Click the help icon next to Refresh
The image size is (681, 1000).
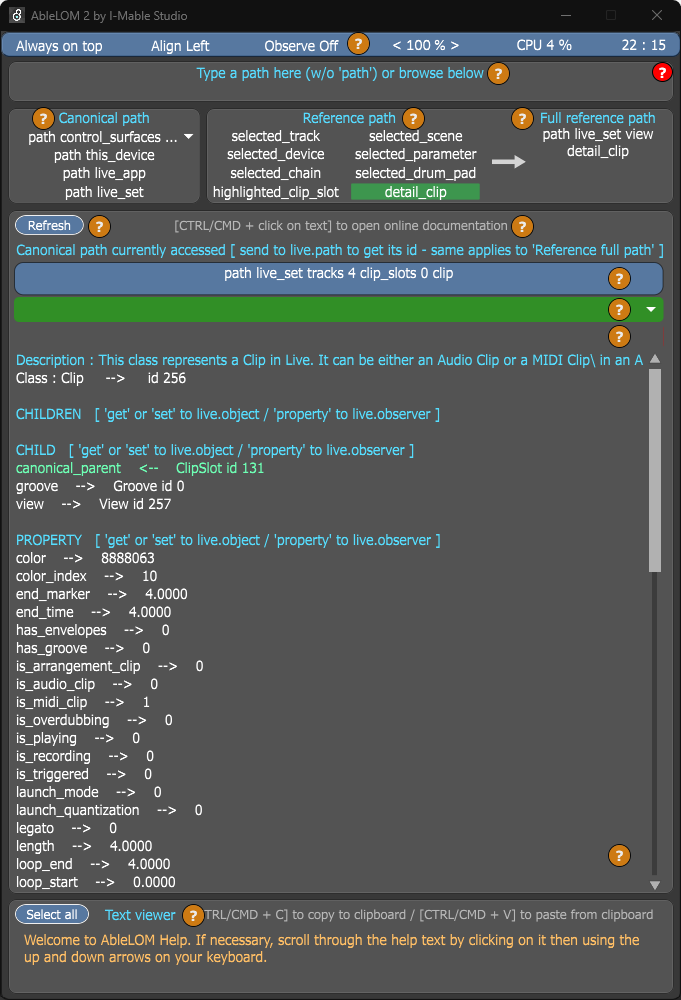(x=99, y=226)
